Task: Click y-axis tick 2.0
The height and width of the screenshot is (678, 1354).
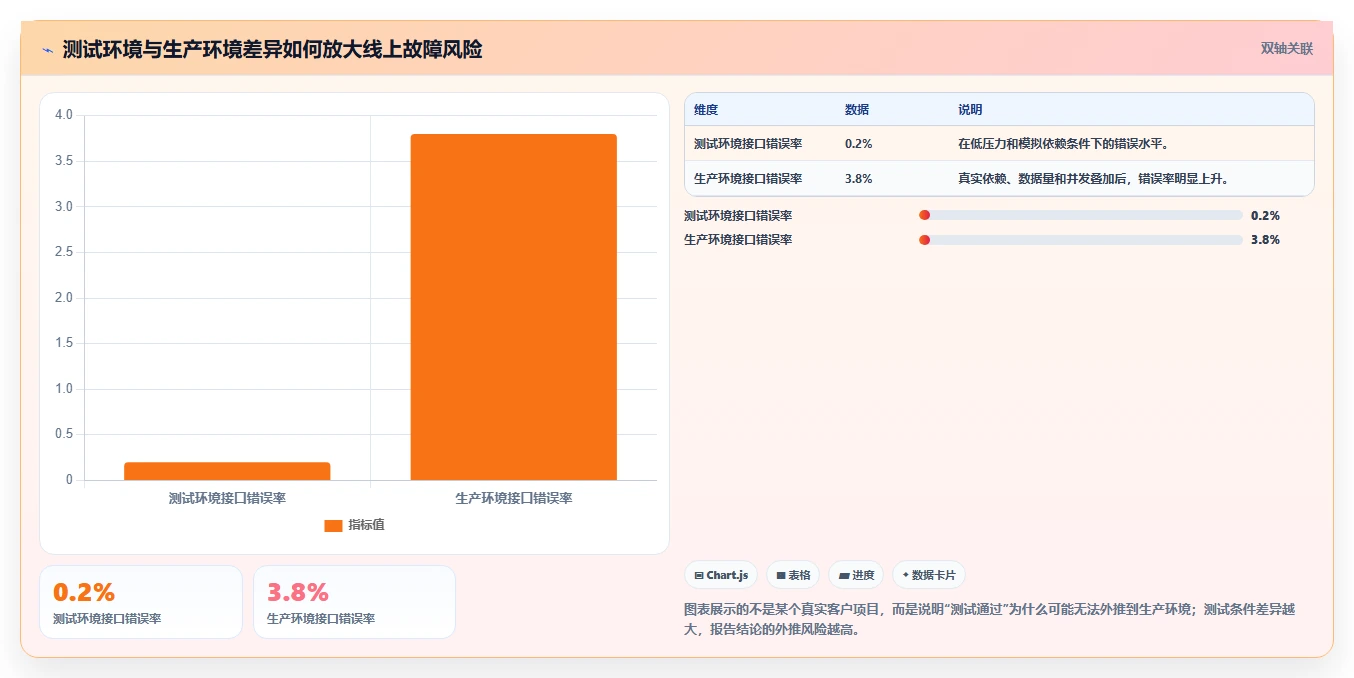Action: (x=64, y=298)
